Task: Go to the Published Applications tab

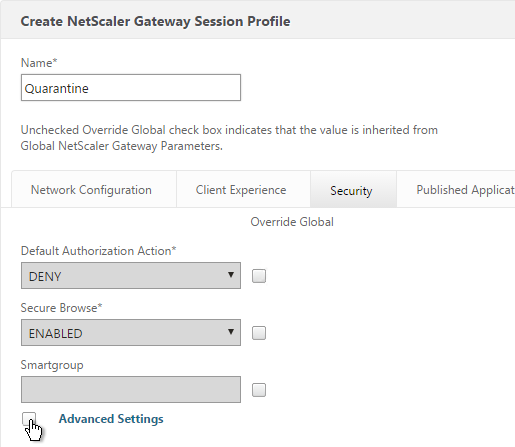Action: click(456, 189)
